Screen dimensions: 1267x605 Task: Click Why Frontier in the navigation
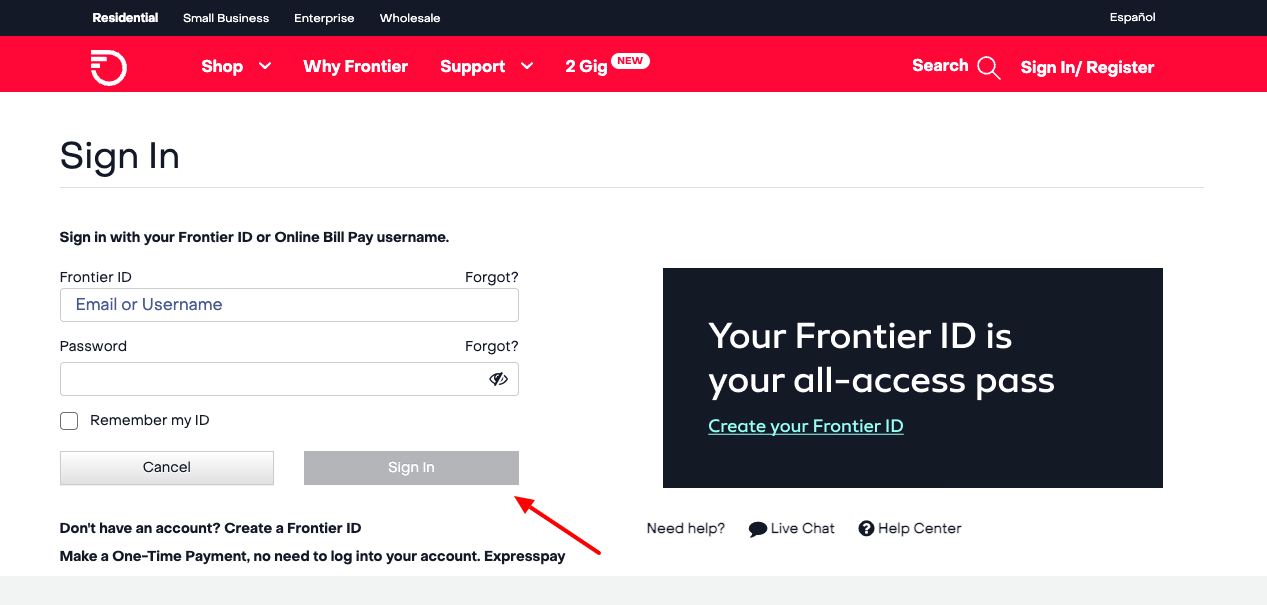coord(355,66)
